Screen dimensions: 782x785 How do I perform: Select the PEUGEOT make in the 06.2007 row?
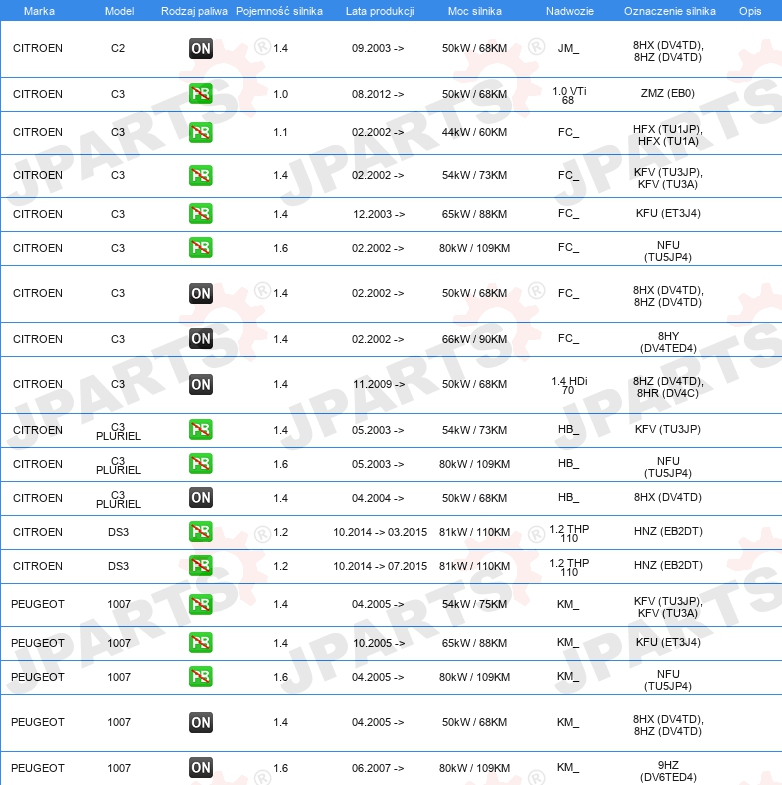click(x=38, y=768)
